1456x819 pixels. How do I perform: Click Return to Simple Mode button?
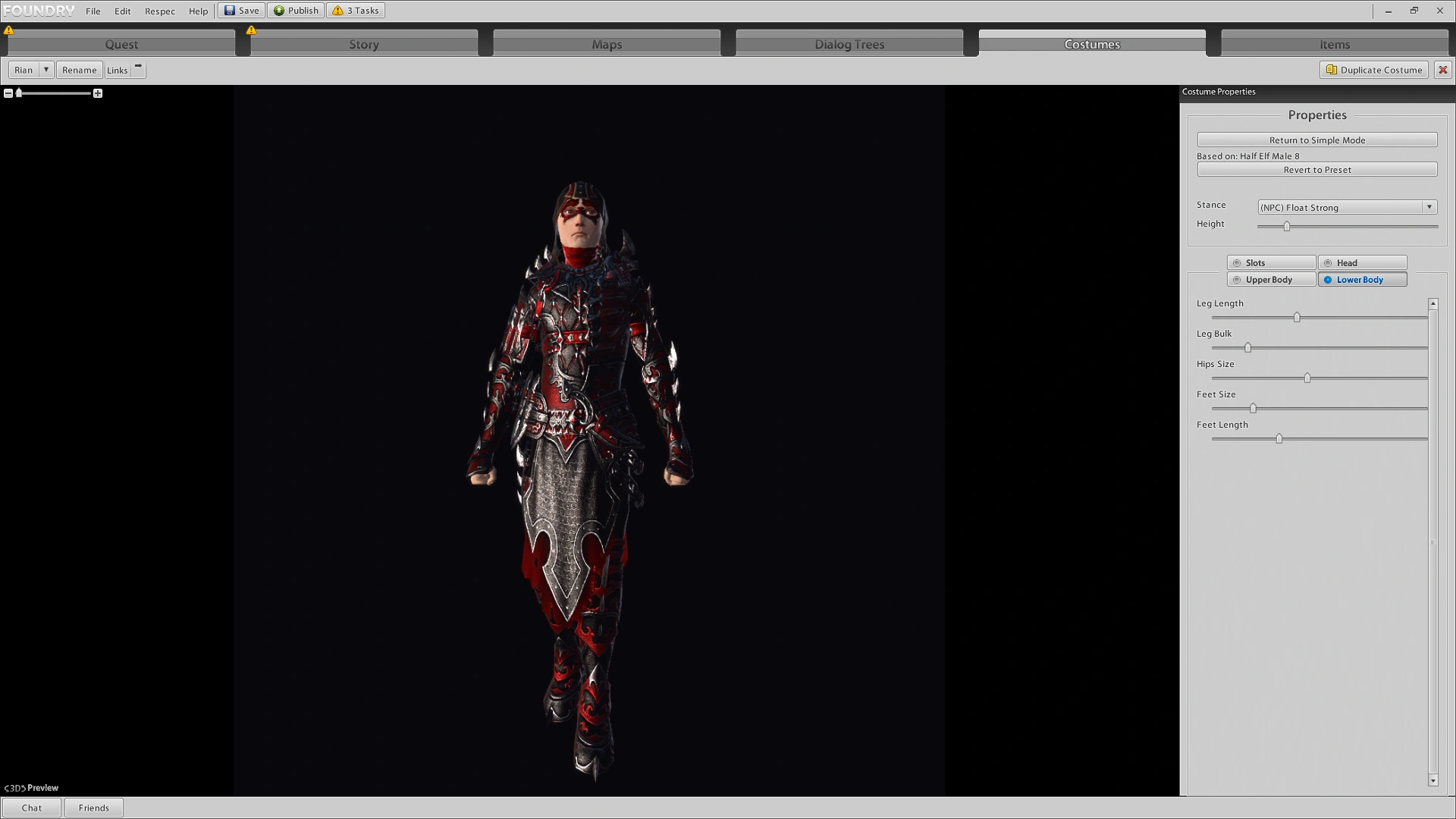click(1316, 140)
